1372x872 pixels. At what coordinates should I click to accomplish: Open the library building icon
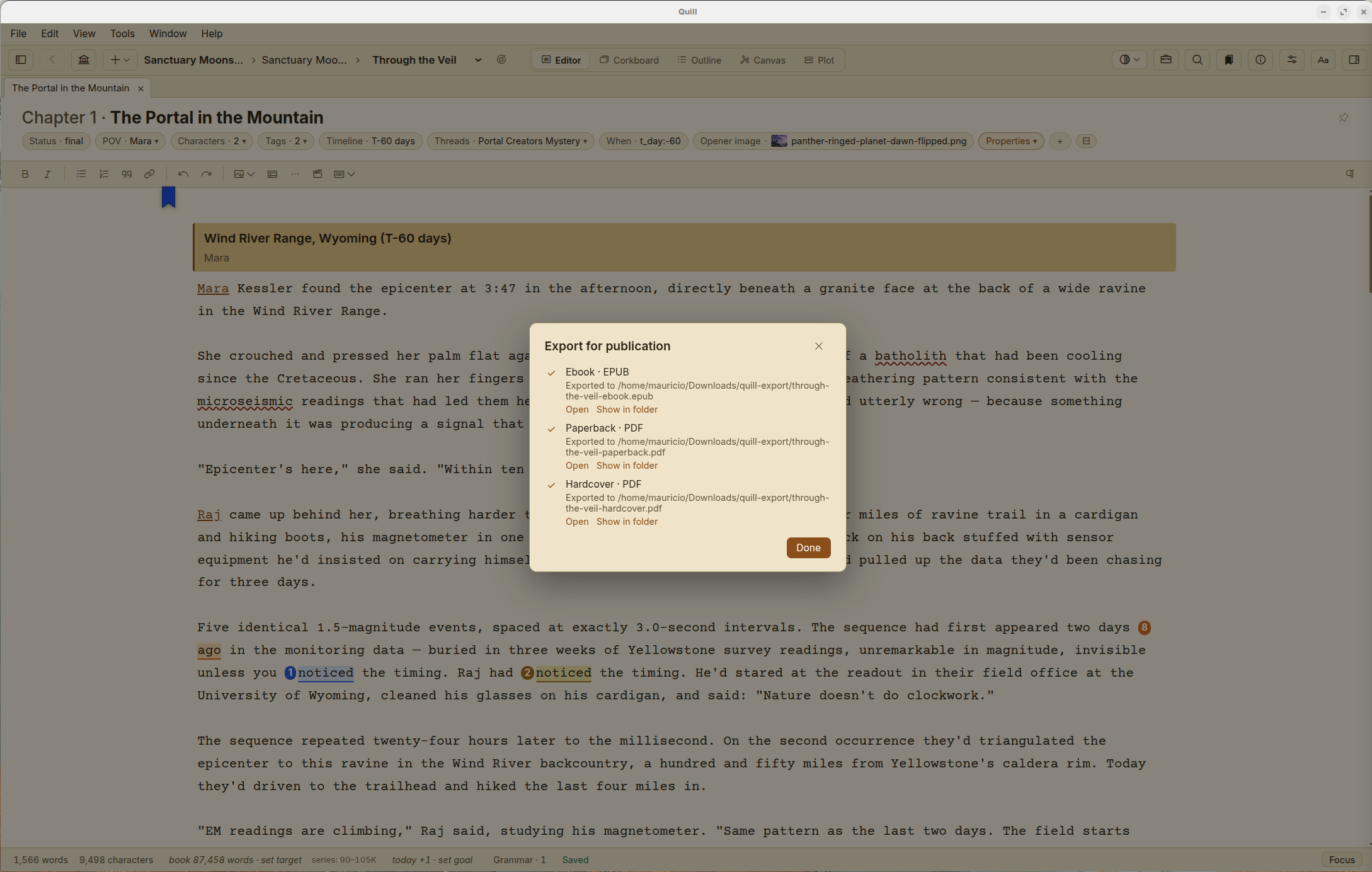(84, 60)
